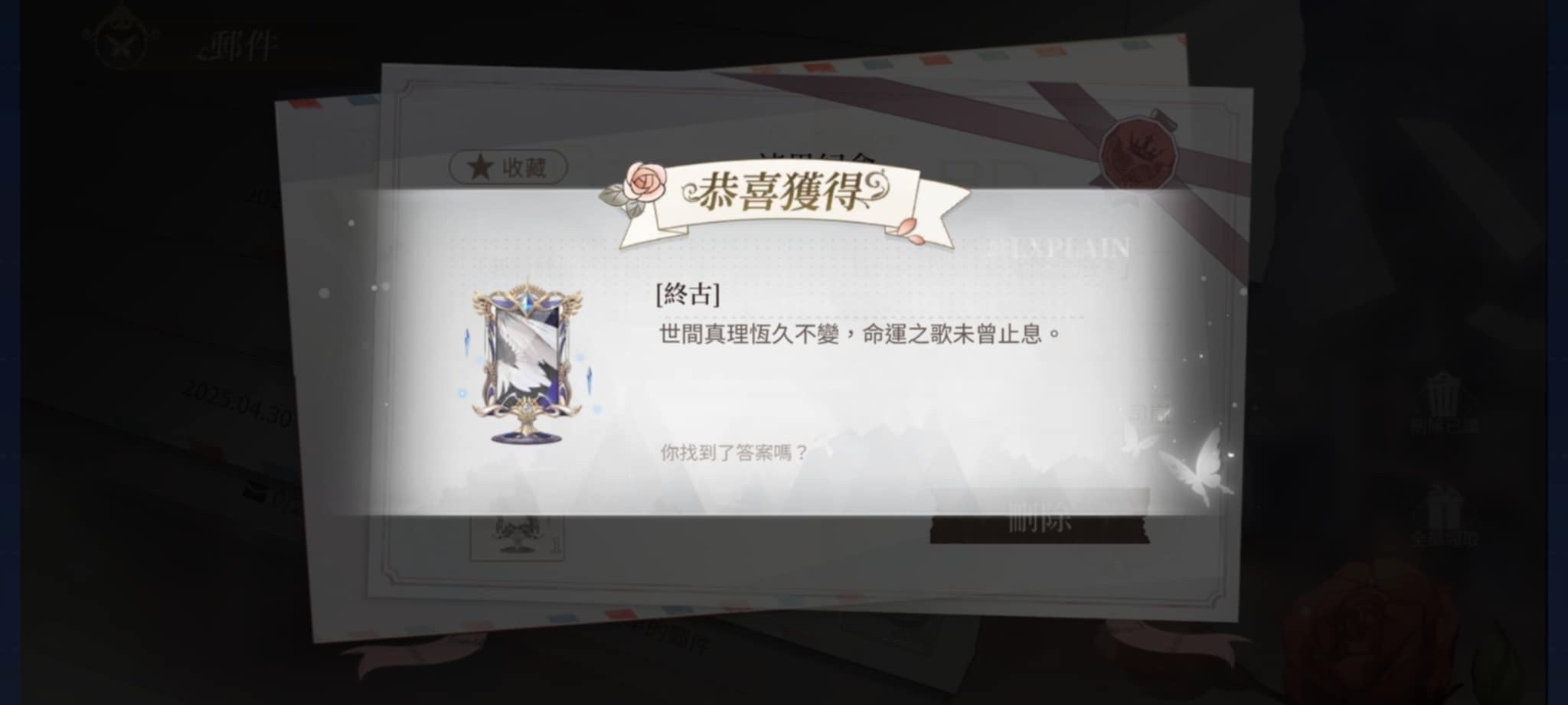Click the star 收藏 favorite button
Image resolution: width=1568 pixels, height=705 pixels.
[x=508, y=167]
